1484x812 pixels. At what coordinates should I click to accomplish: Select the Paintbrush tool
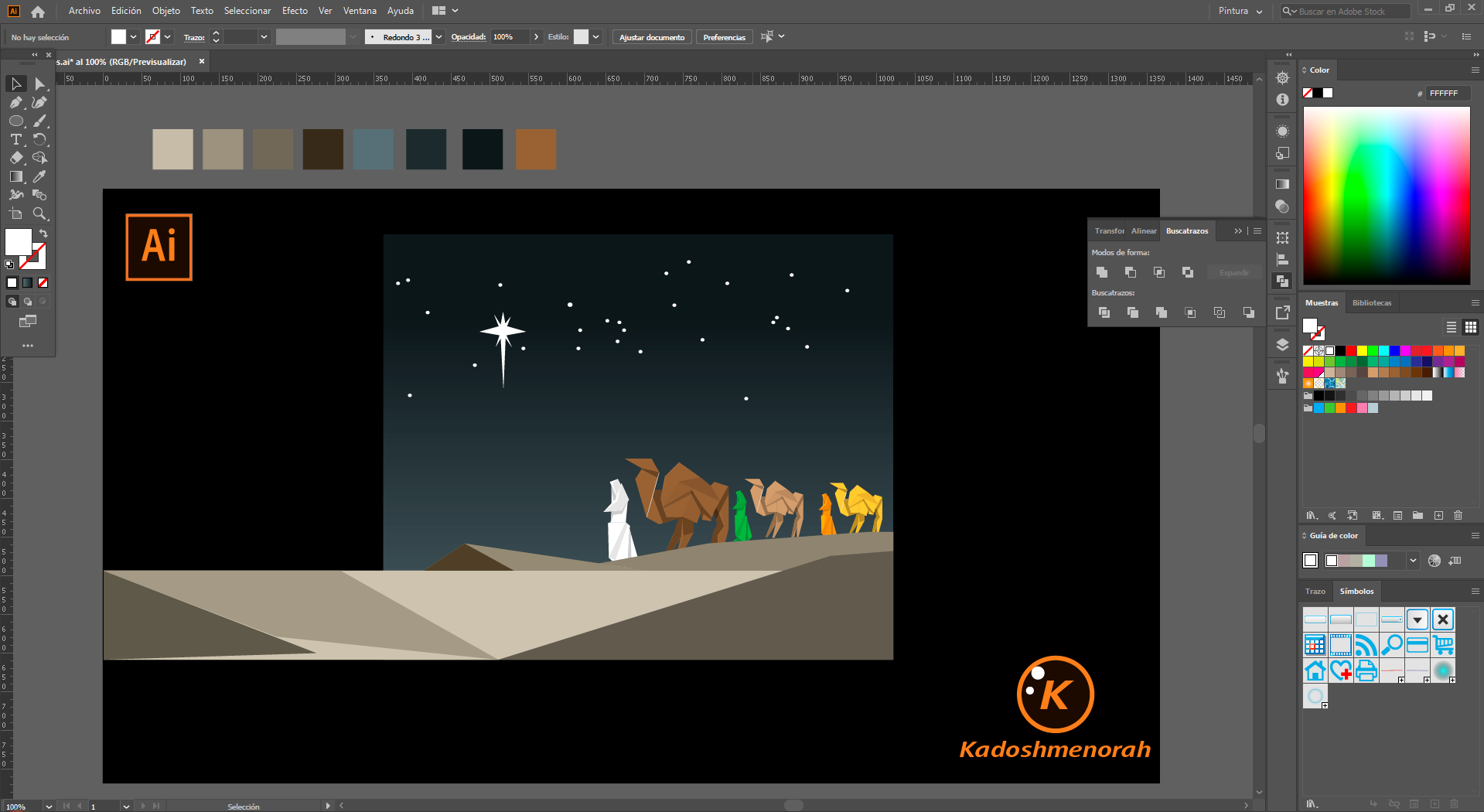click(x=39, y=121)
